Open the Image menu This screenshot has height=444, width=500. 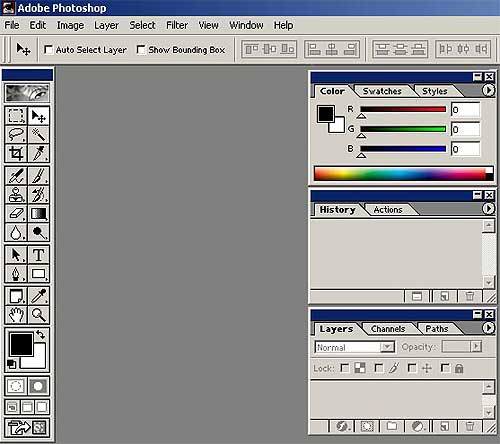[x=70, y=25]
